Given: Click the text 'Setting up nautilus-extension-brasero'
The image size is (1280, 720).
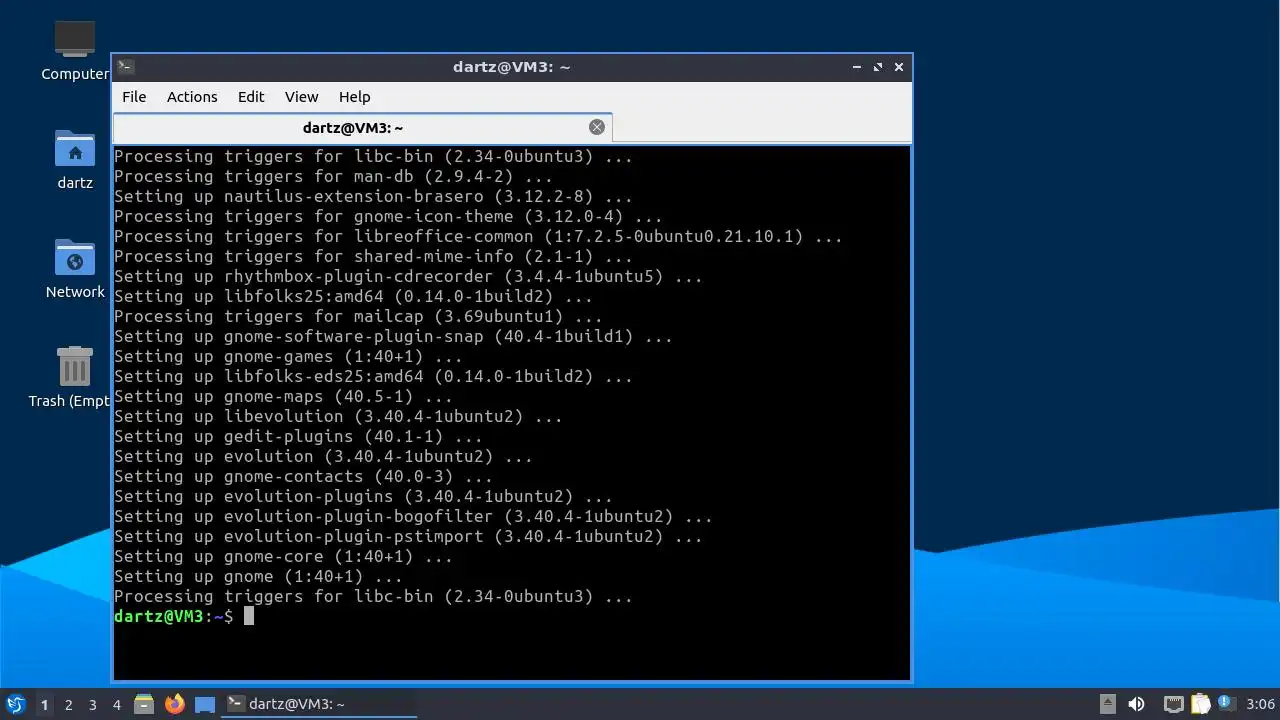Looking at the screenshot, I should tap(298, 196).
